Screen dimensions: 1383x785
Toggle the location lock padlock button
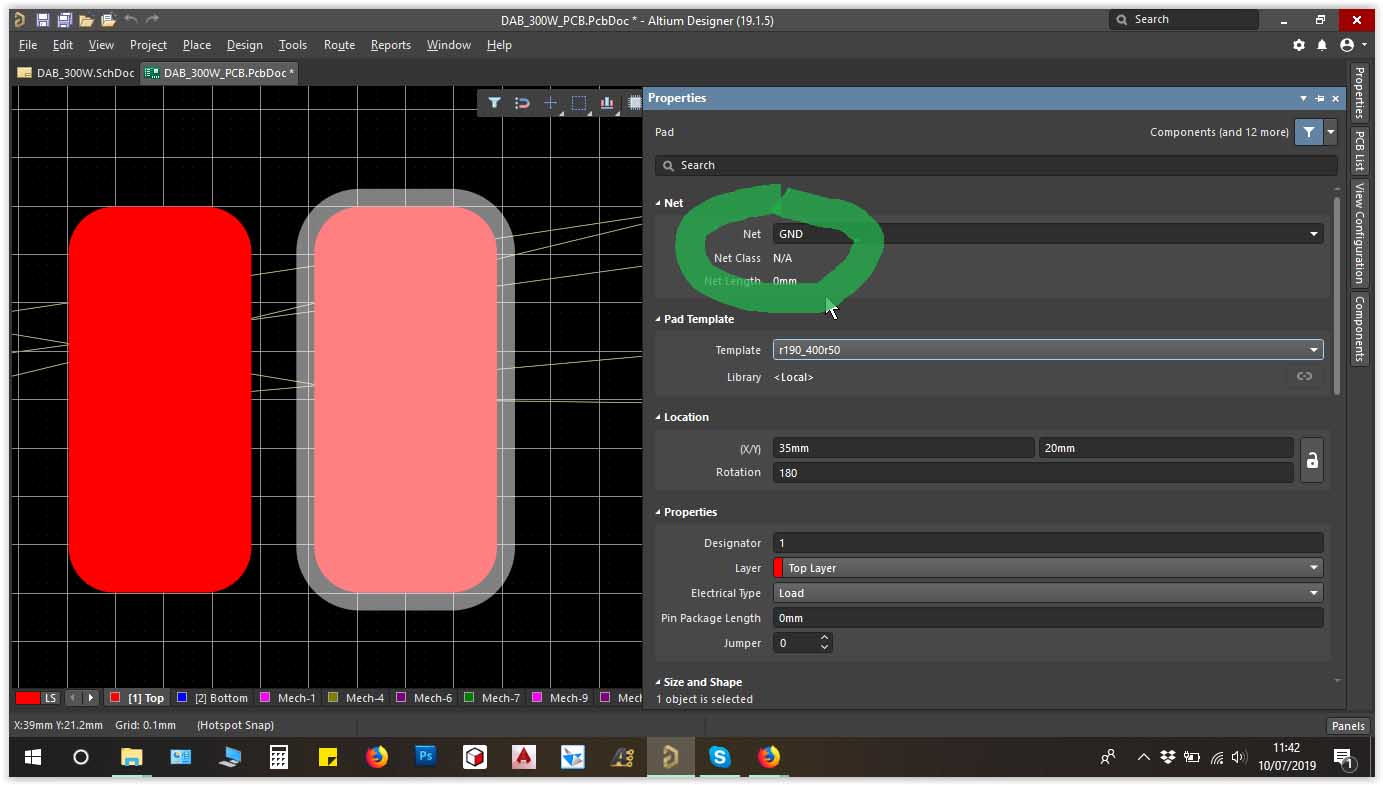point(1311,461)
